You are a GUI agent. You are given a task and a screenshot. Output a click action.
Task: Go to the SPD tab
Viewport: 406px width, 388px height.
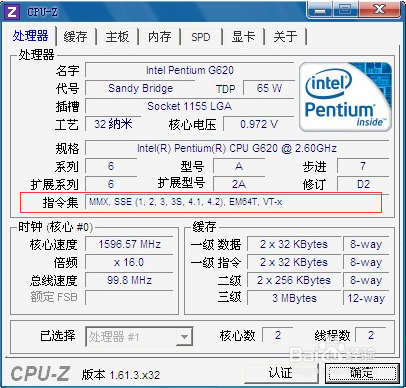[201, 37]
